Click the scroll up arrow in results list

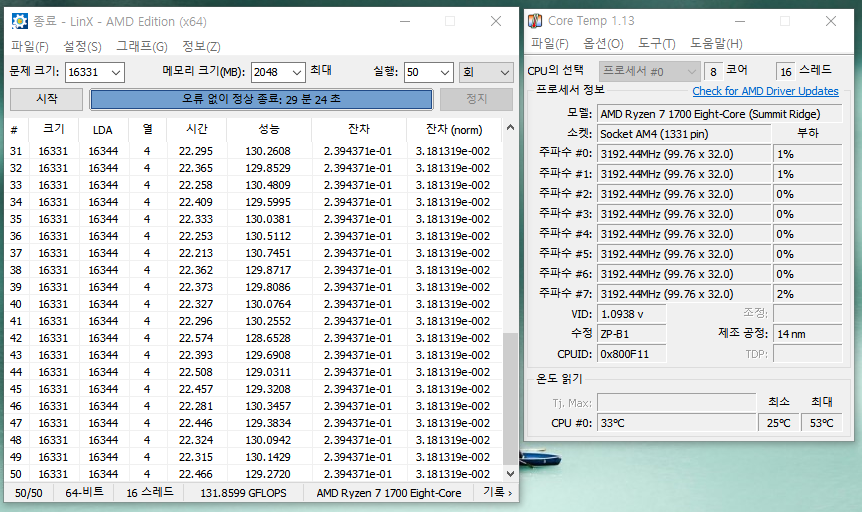[510, 128]
